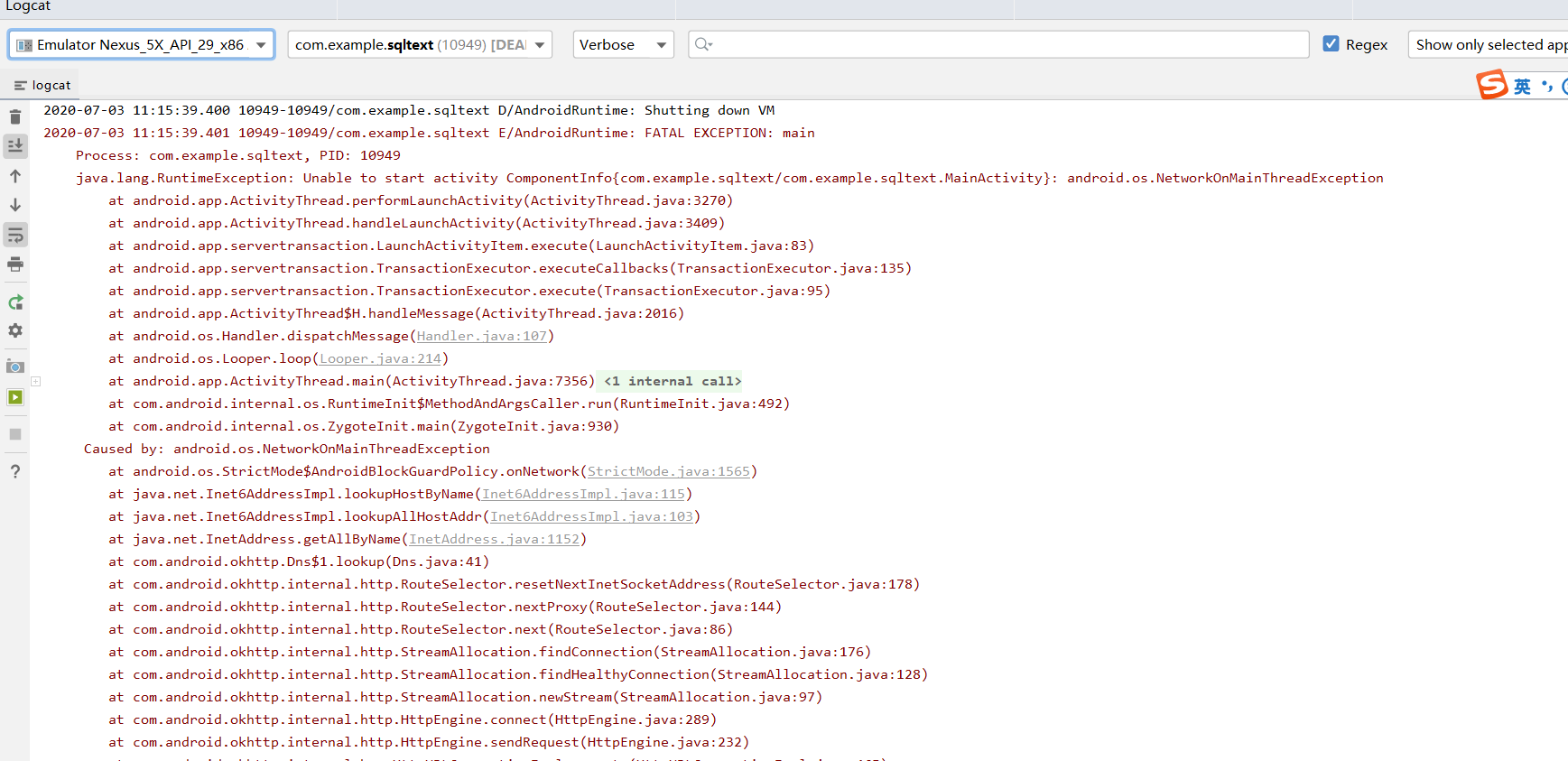Viewport: 1568px width, 761px height.
Task: Toggle soft-wrap icon in logcat sidebar
Action: pos(15,235)
